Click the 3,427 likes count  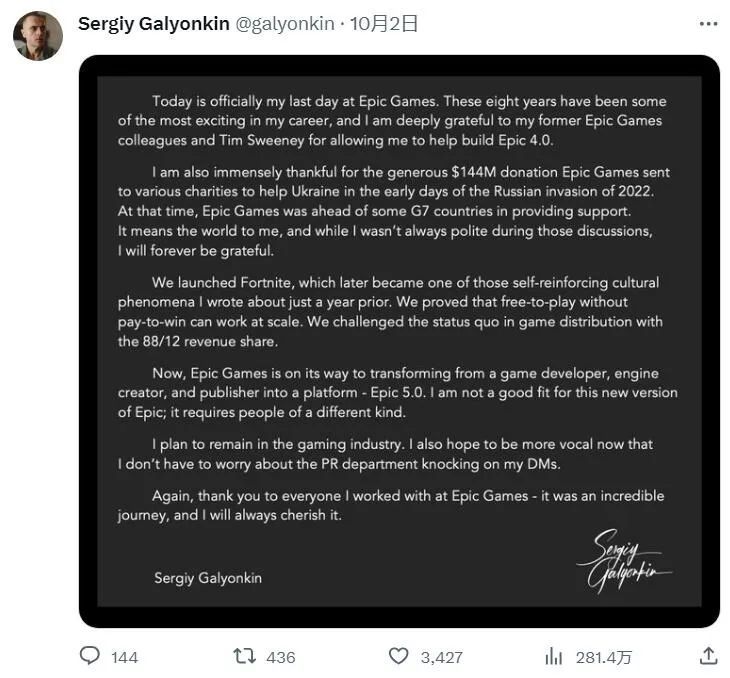tap(441, 657)
